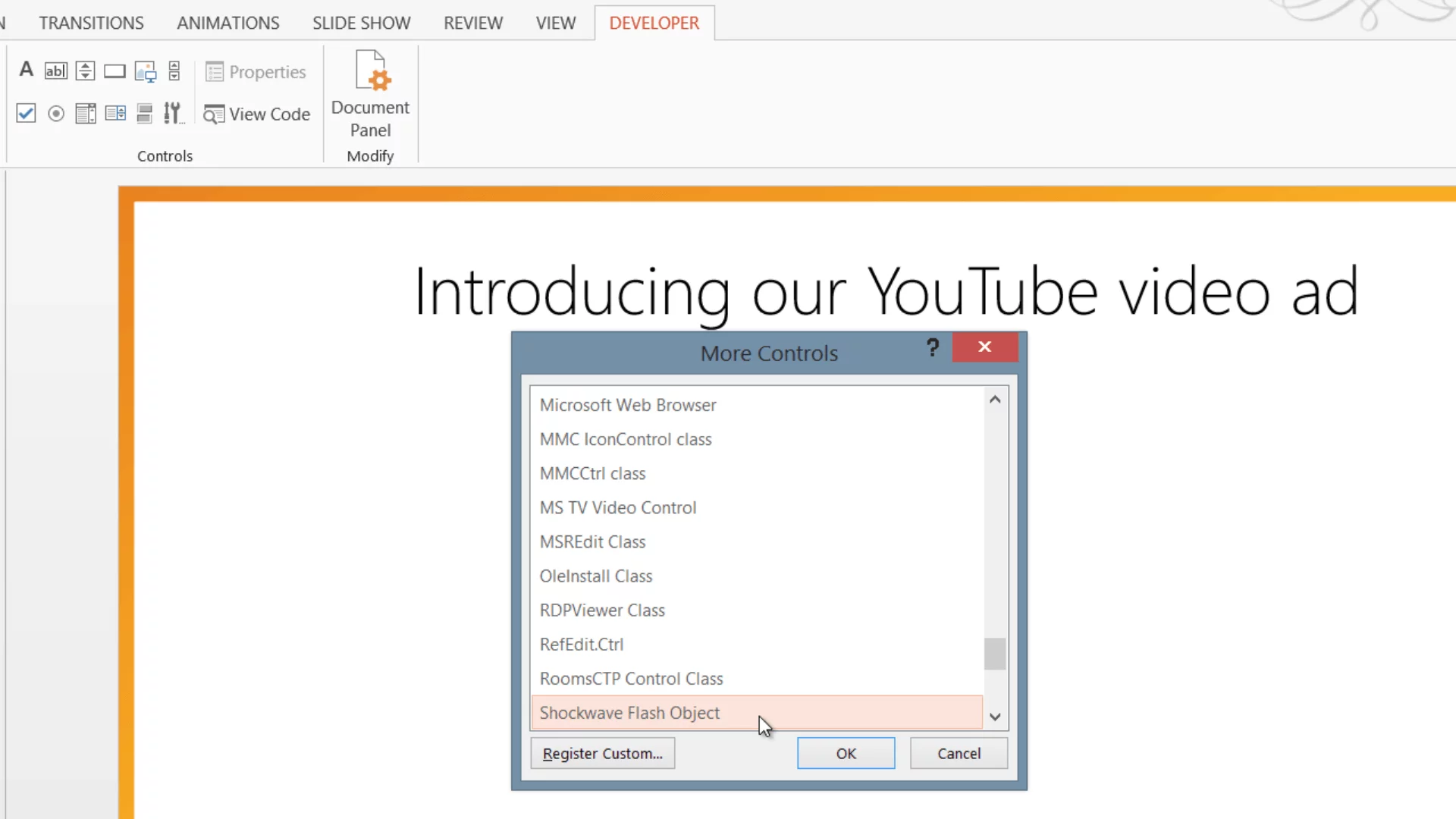Select the Text Box control icon
This screenshot has width=1456, height=819.
55,71
